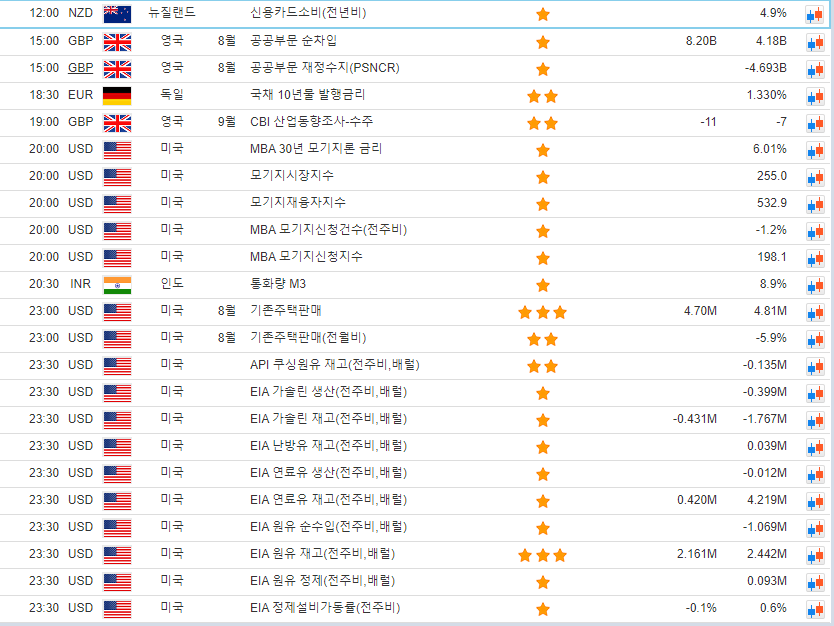
Task: Click two-star rating for CBI 산업동향조사-수주
Action: [x=542, y=123]
